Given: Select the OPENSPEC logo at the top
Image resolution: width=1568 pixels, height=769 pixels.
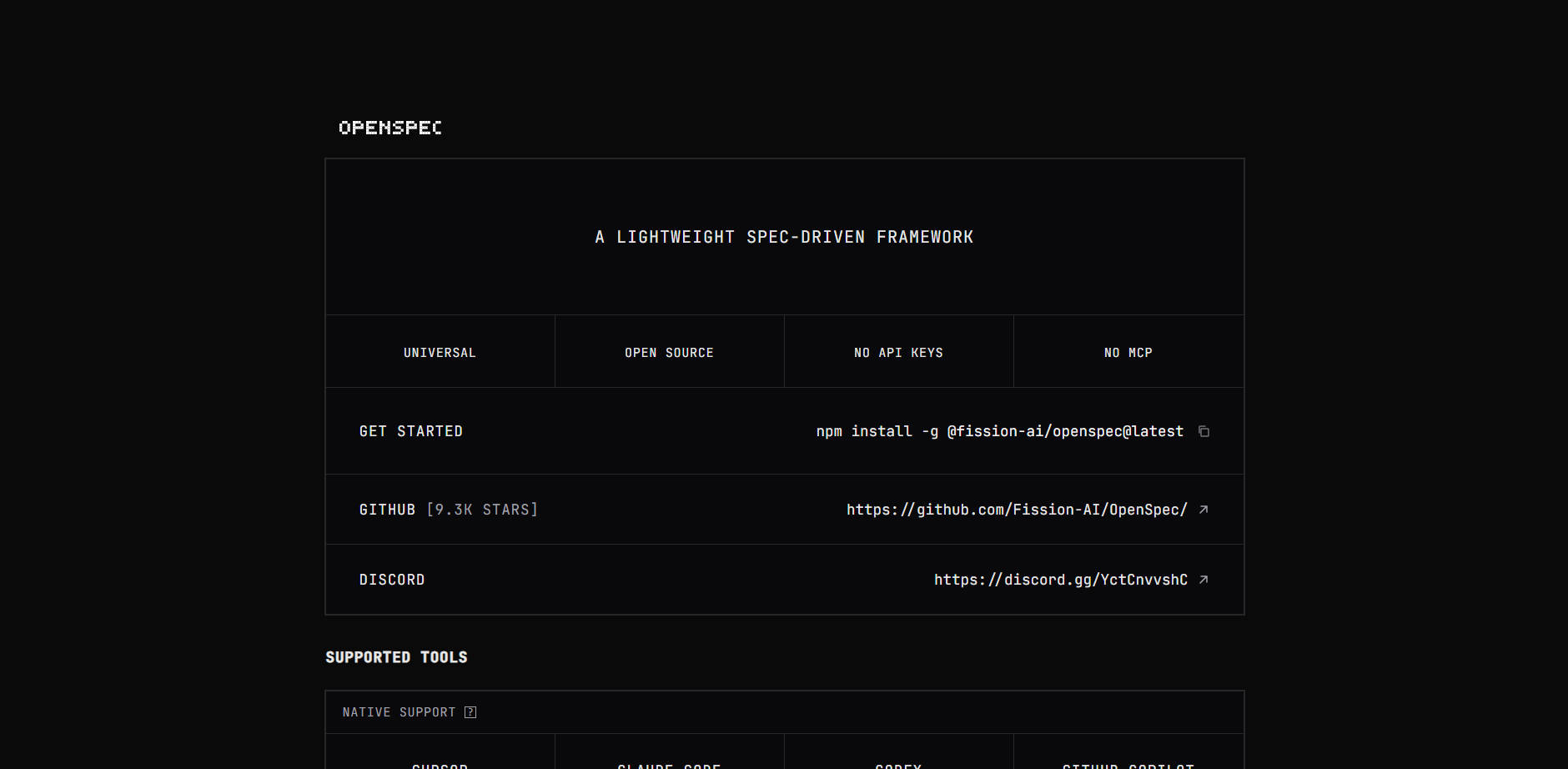Looking at the screenshot, I should (389, 128).
